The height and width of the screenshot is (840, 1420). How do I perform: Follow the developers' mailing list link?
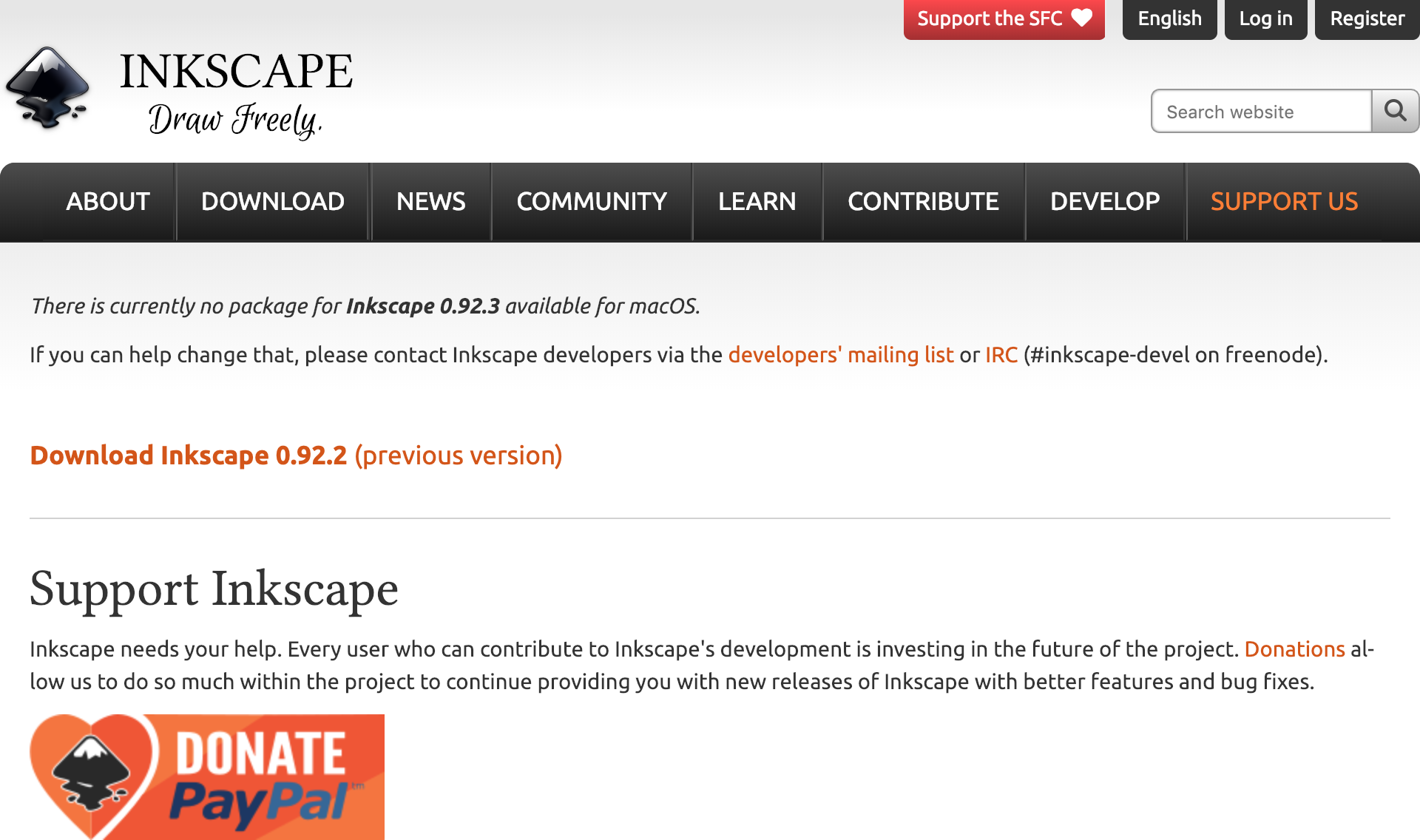point(841,355)
